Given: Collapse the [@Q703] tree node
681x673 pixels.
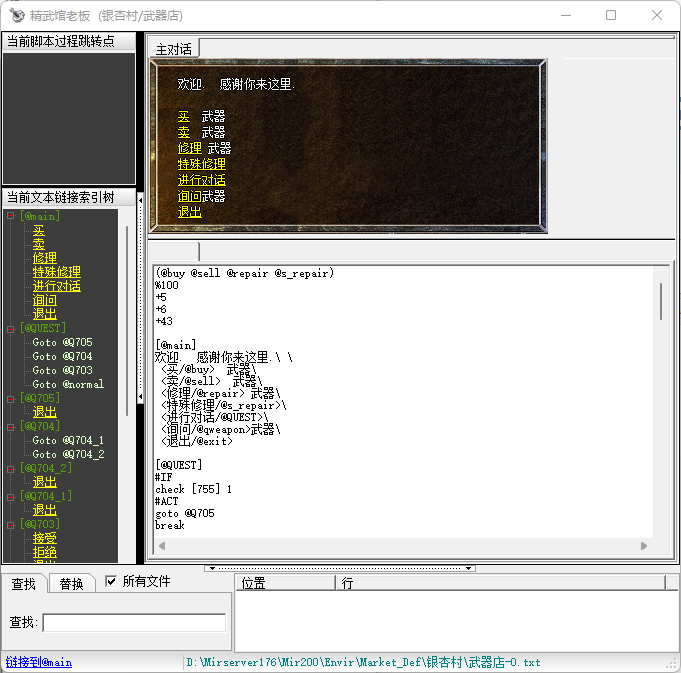Looking at the screenshot, I should tap(11, 525).
